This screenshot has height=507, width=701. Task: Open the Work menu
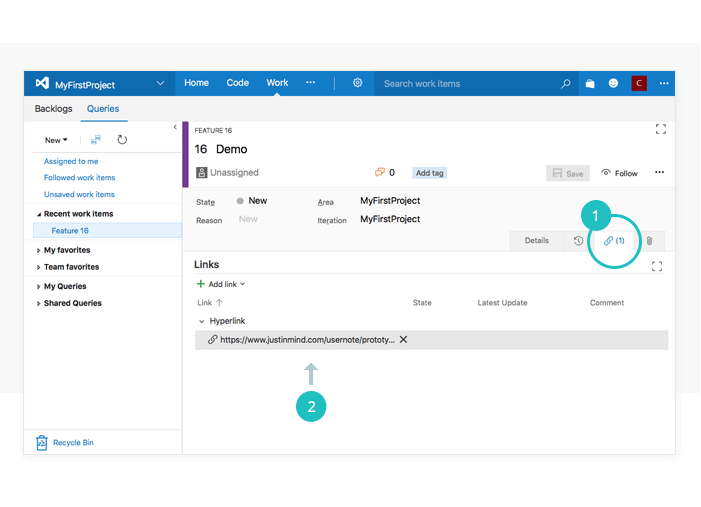(277, 83)
